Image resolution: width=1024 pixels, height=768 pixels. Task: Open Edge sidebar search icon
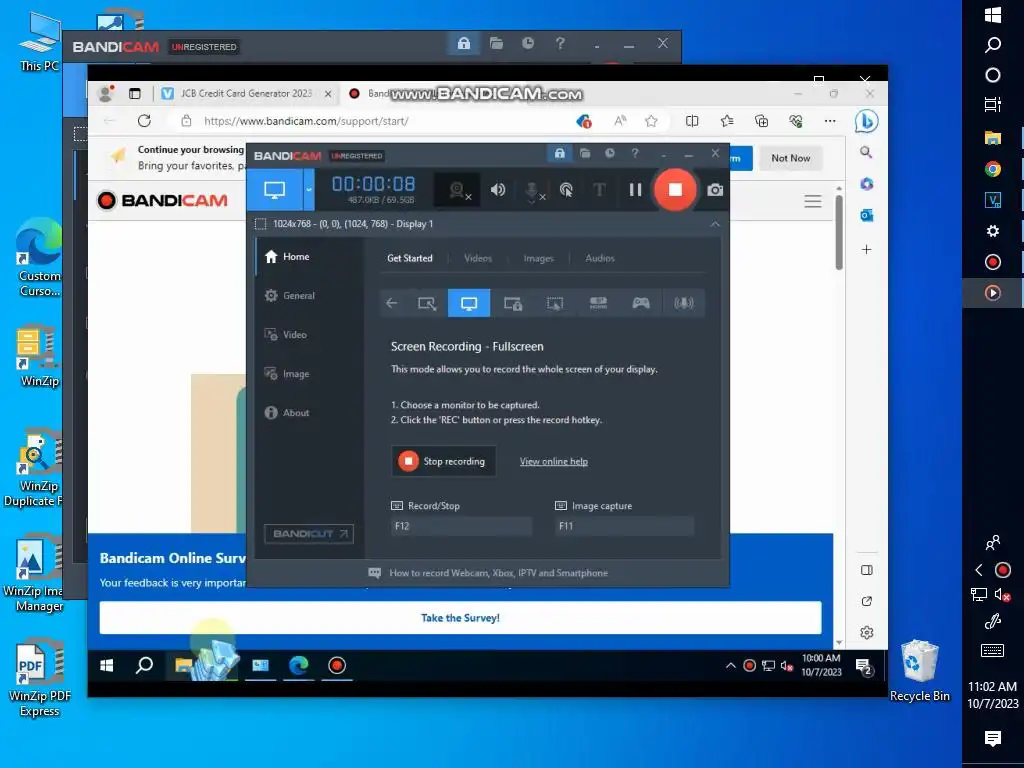tap(866, 152)
